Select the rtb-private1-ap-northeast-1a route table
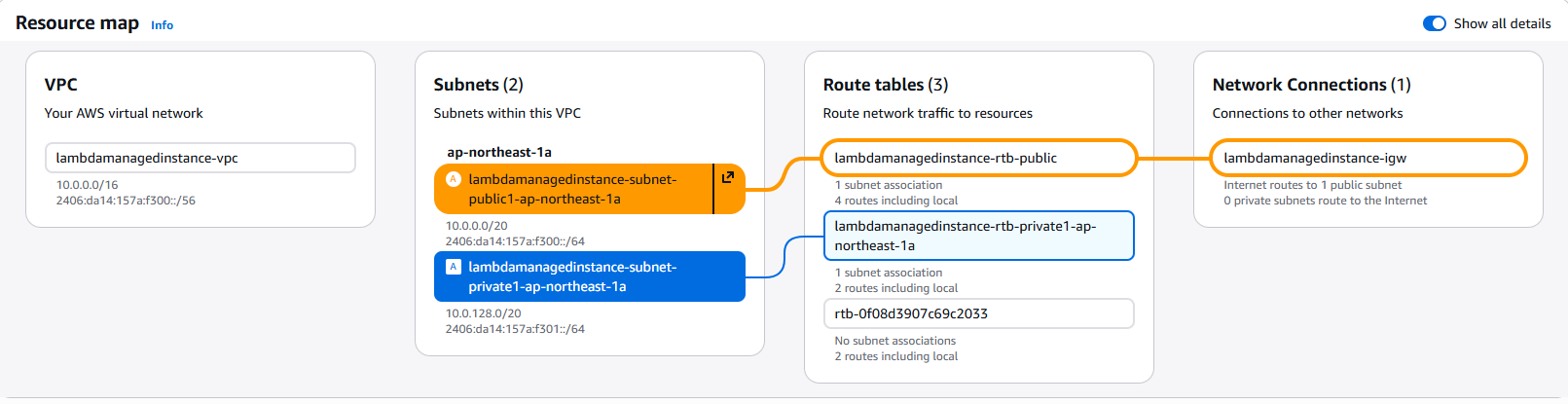Image resolution: width=1568 pixels, height=404 pixels. click(978, 236)
